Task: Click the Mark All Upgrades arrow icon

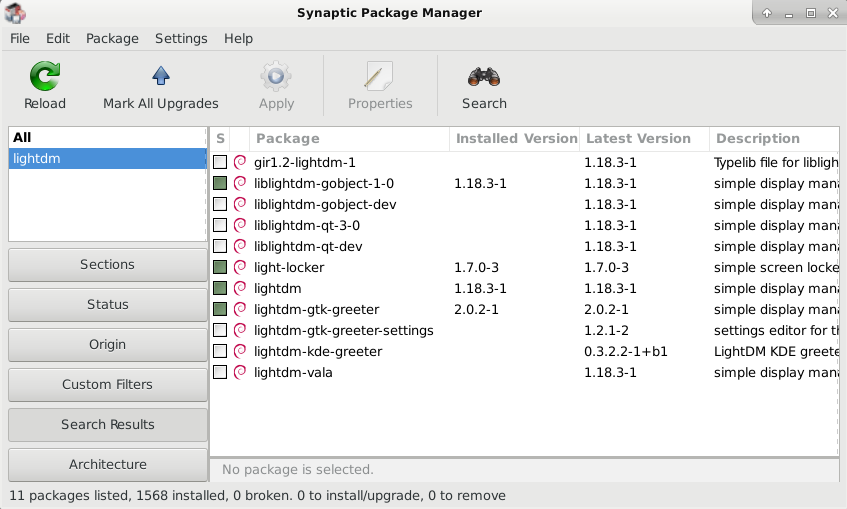Action: click(x=160, y=76)
